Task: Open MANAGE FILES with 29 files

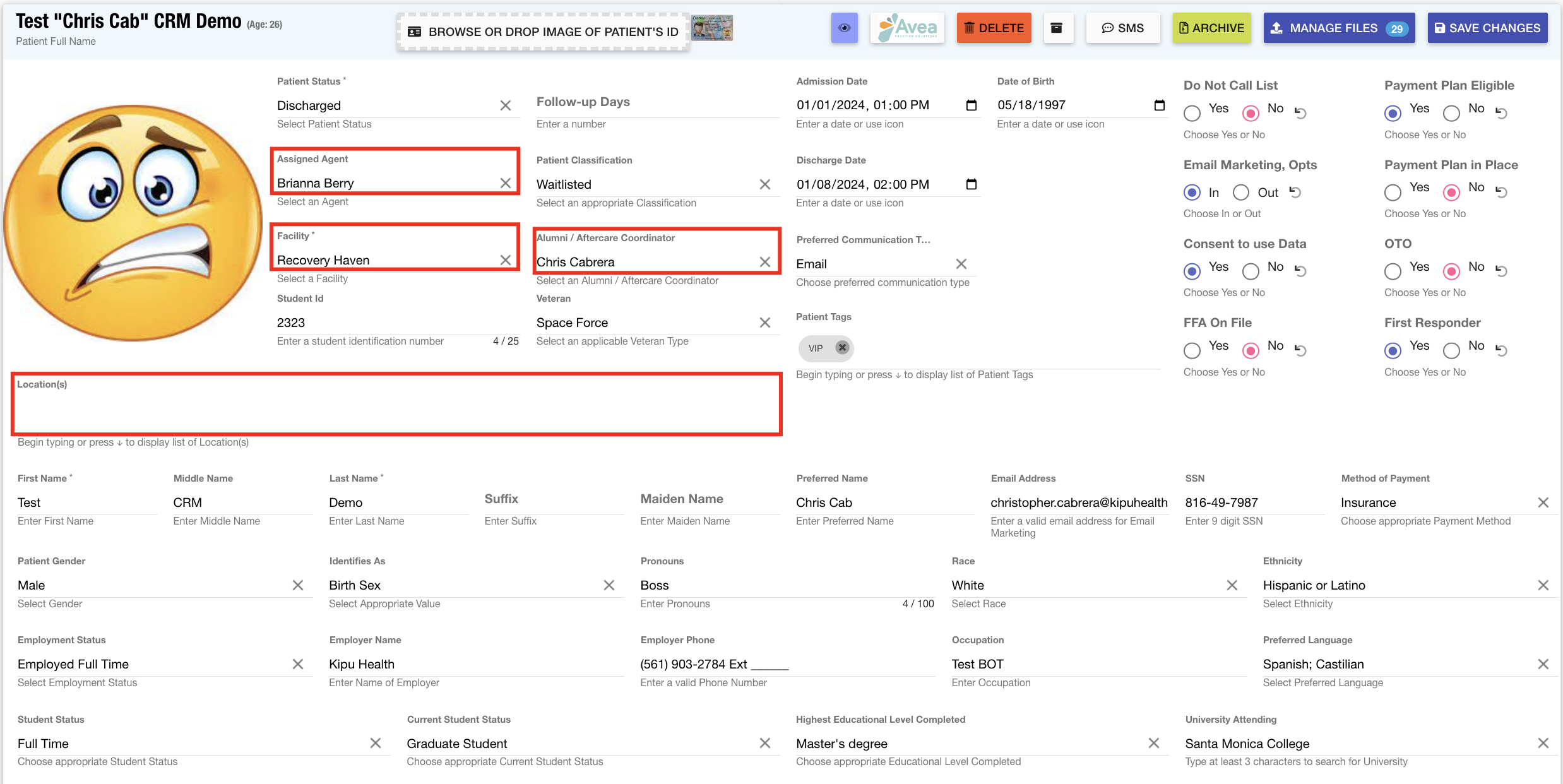Action: click(1338, 28)
